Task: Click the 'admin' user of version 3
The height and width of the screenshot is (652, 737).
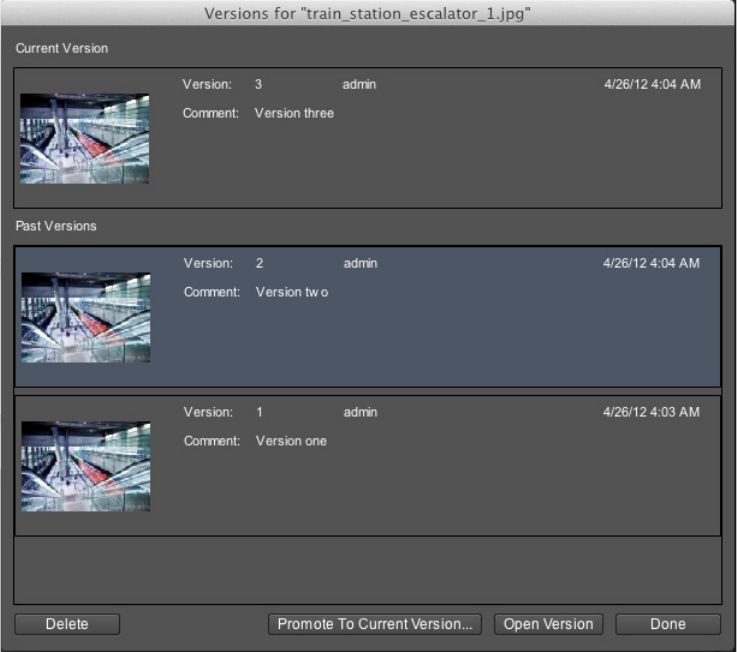Action: point(359,85)
